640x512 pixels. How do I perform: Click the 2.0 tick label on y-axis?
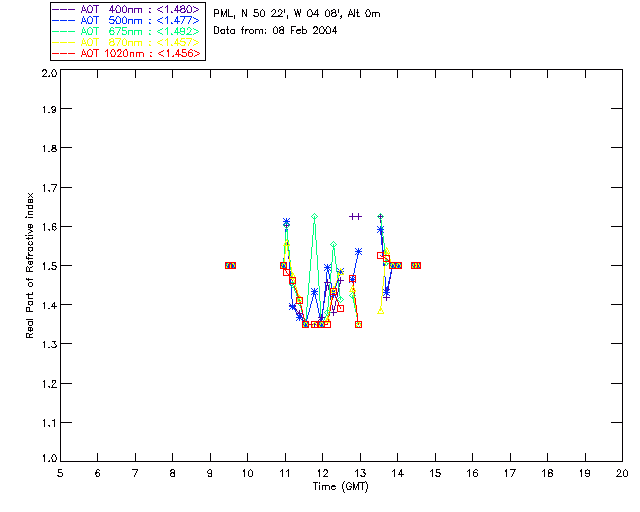49,73
